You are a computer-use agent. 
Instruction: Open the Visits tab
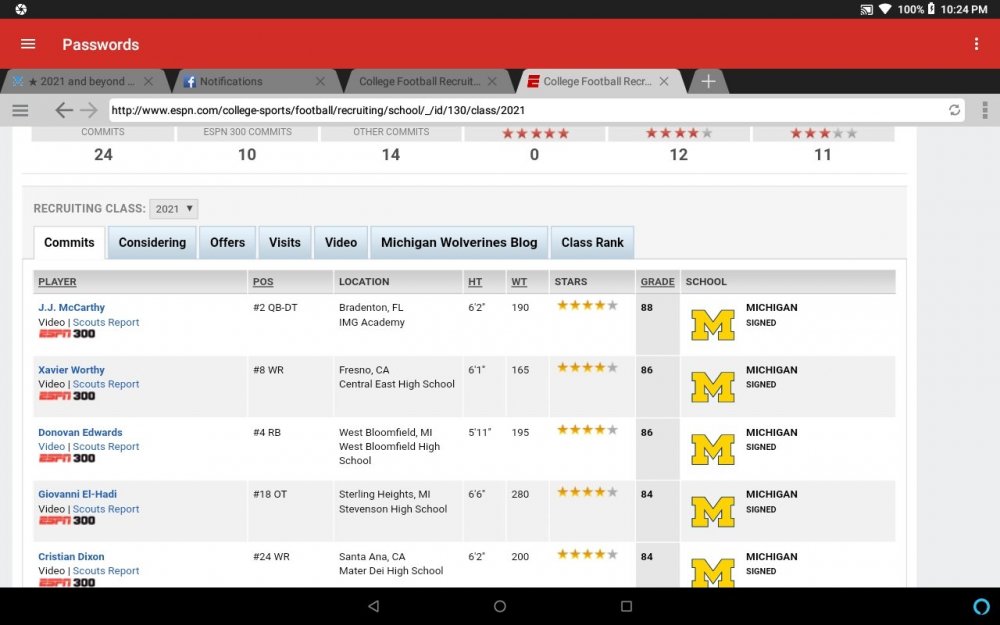pos(284,242)
